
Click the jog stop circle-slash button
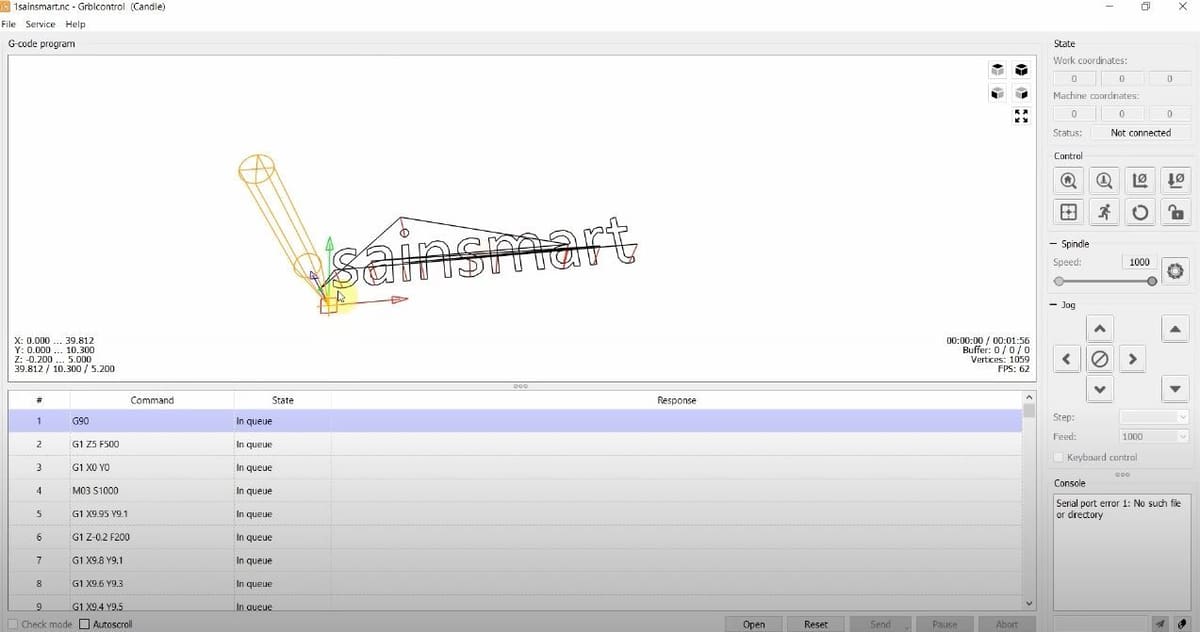1099,358
